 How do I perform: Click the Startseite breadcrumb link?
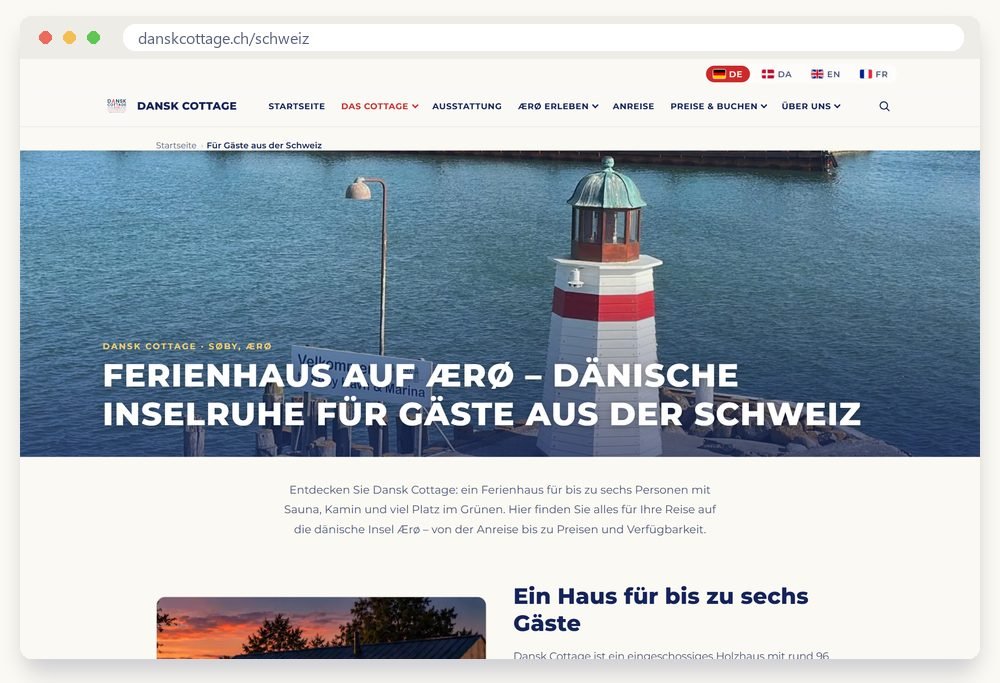(x=176, y=145)
